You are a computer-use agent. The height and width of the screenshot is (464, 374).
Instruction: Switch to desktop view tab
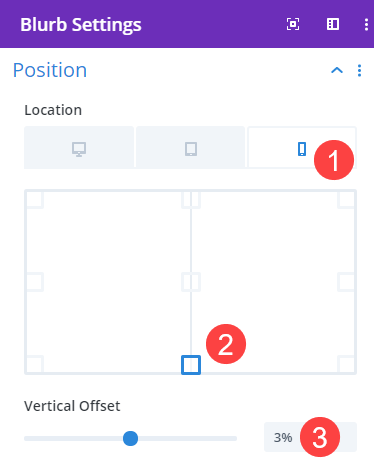pyautogui.click(x=79, y=147)
